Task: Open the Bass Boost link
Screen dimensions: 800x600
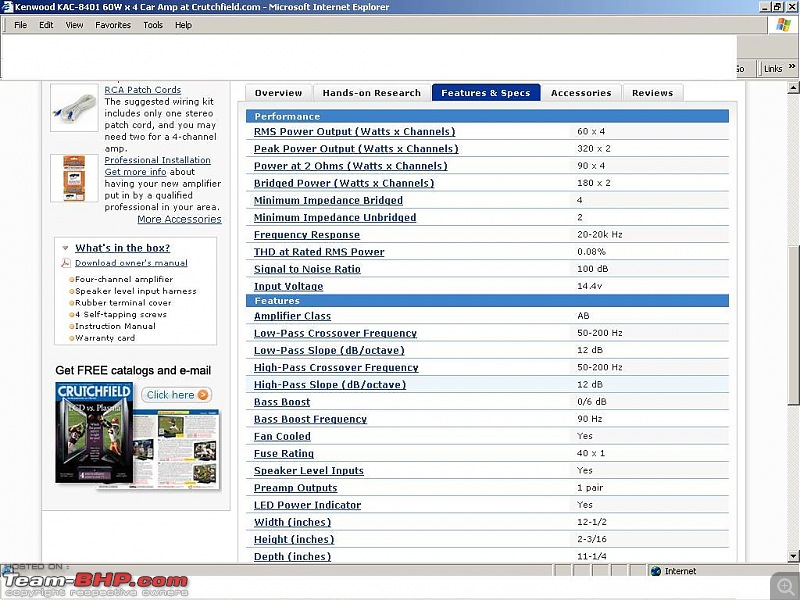Action: (x=282, y=402)
